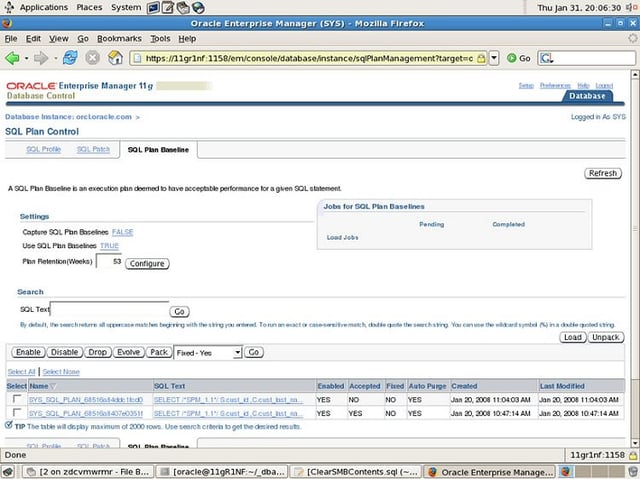Click the green Go icon beside address bar

pyautogui.click(x=511, y=58)
